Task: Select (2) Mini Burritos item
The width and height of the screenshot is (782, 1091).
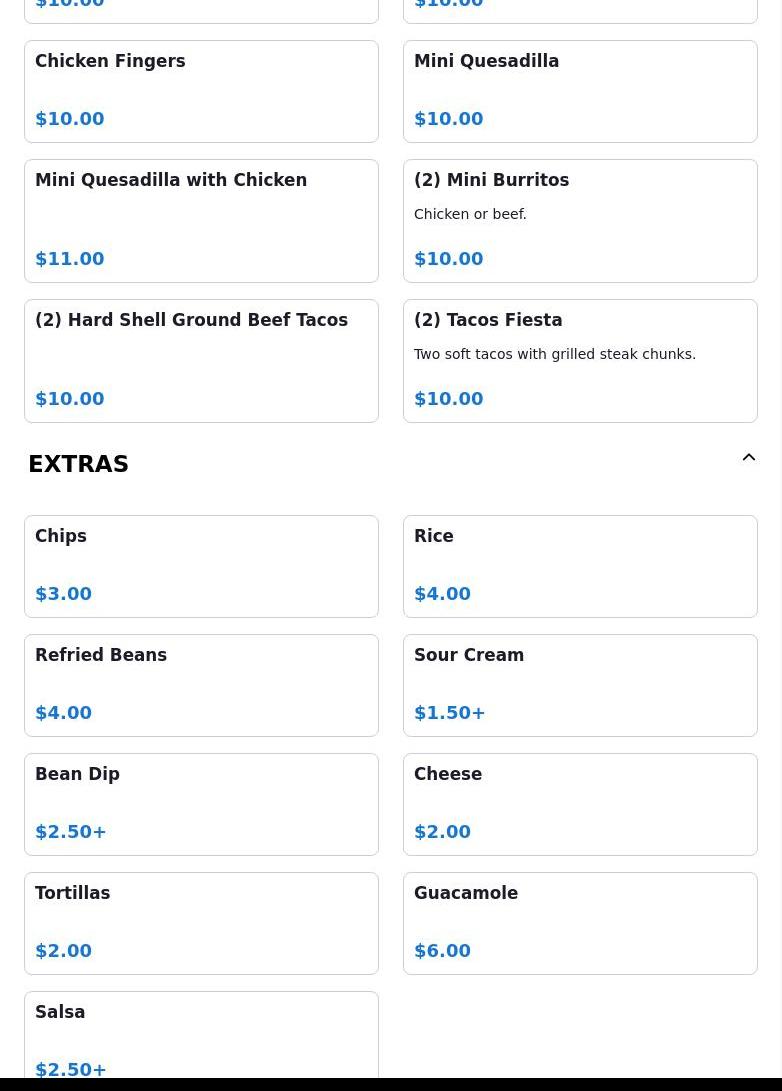Action: click(x=580, y=220)
